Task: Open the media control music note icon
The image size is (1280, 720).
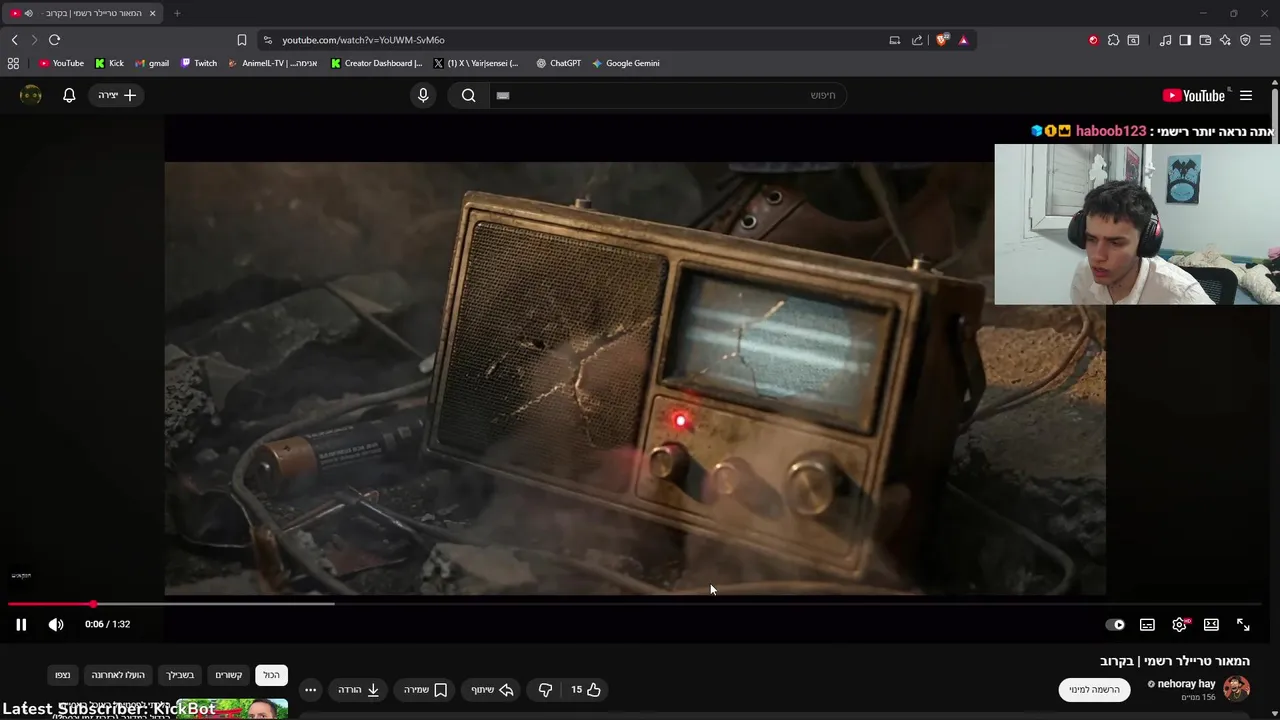Action: click(1165, 40)
